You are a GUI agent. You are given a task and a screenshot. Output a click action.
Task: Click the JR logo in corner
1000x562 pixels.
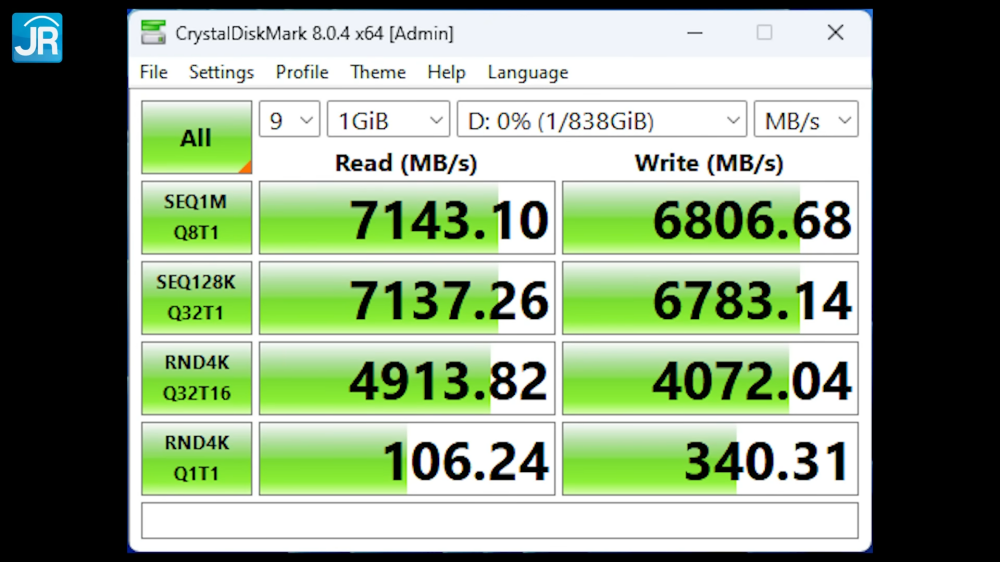37,38
